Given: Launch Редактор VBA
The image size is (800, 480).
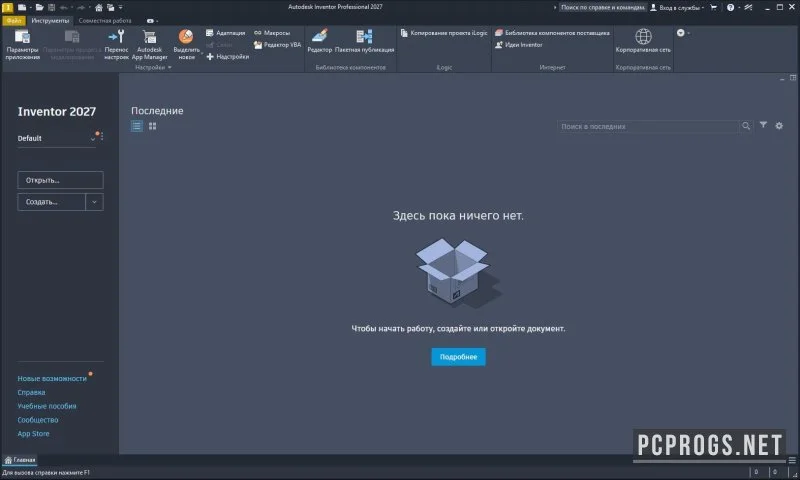Looking at the screenshot, I should (278, 45).
